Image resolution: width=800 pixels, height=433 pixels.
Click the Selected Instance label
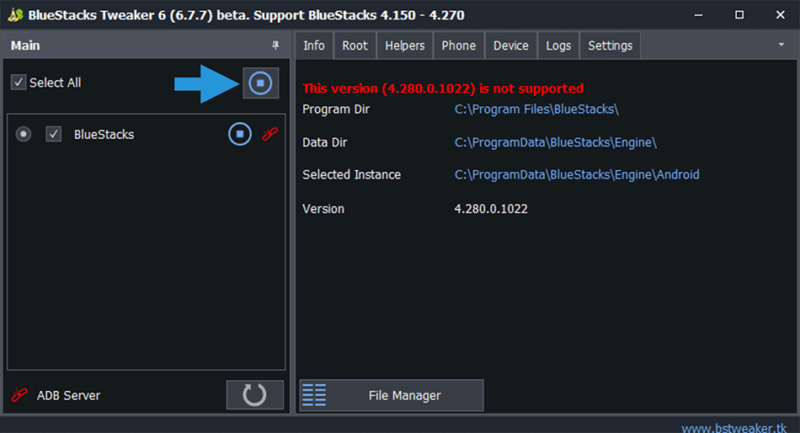352,175
